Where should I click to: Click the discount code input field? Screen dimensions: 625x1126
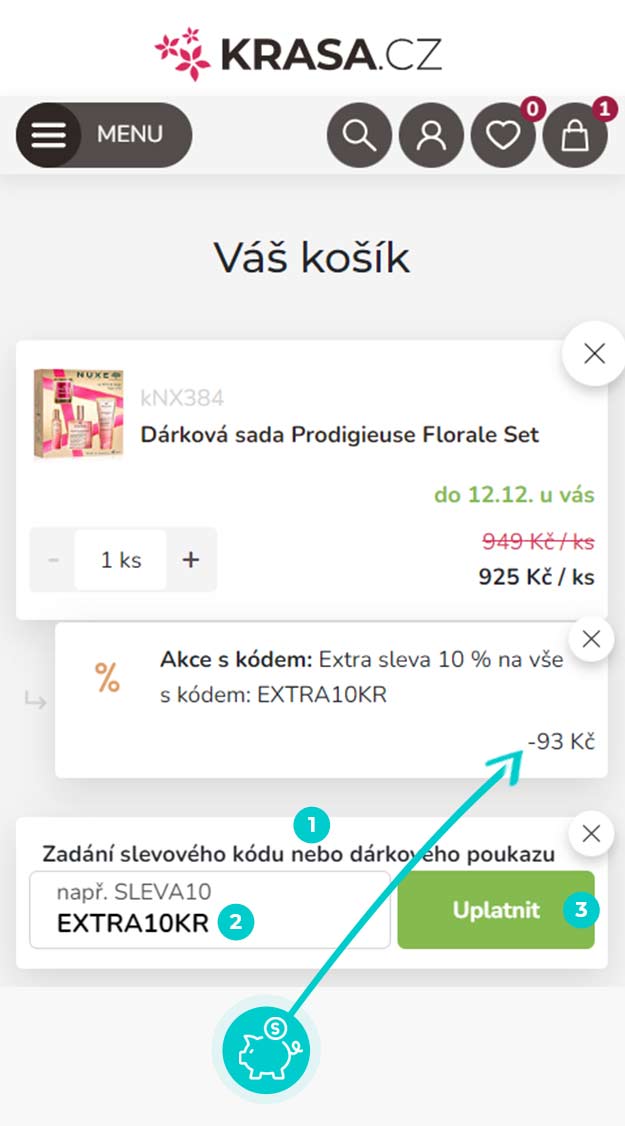210,910
